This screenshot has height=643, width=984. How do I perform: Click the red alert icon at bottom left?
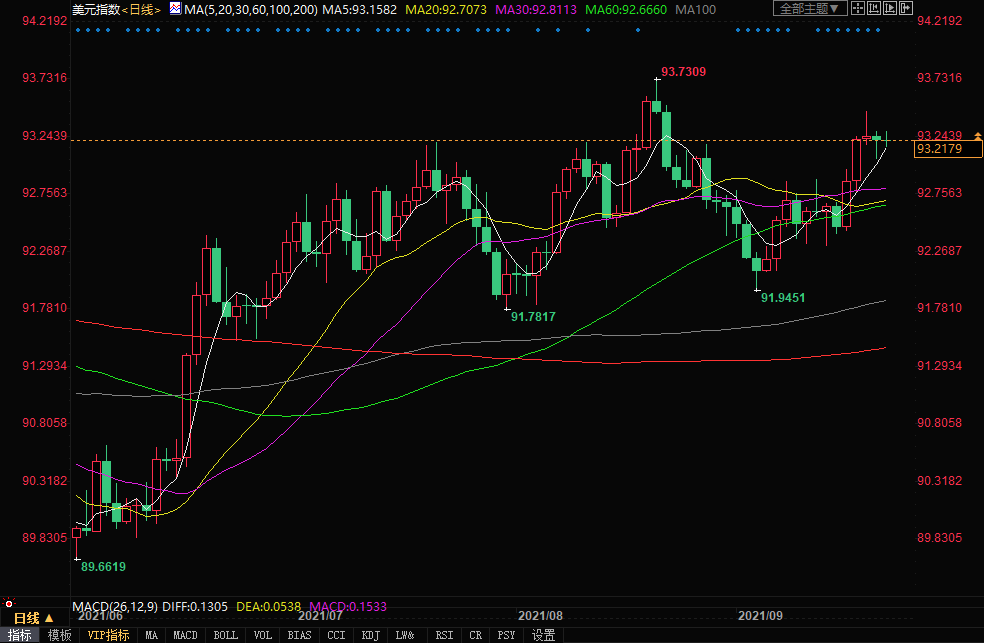click(x=9, y=604)
